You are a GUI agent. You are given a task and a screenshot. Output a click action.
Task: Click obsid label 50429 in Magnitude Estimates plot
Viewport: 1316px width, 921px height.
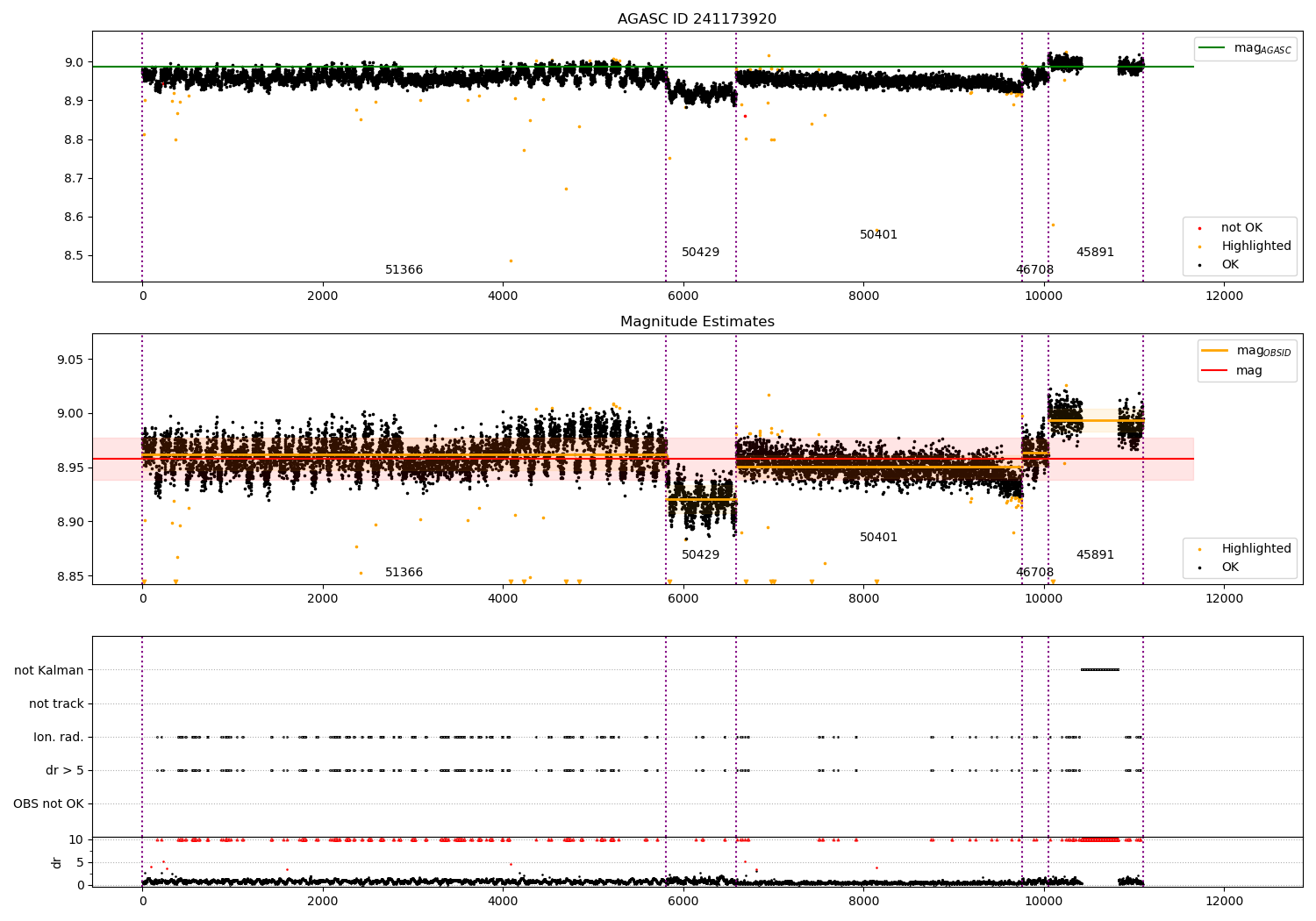(x=700, y=555)
